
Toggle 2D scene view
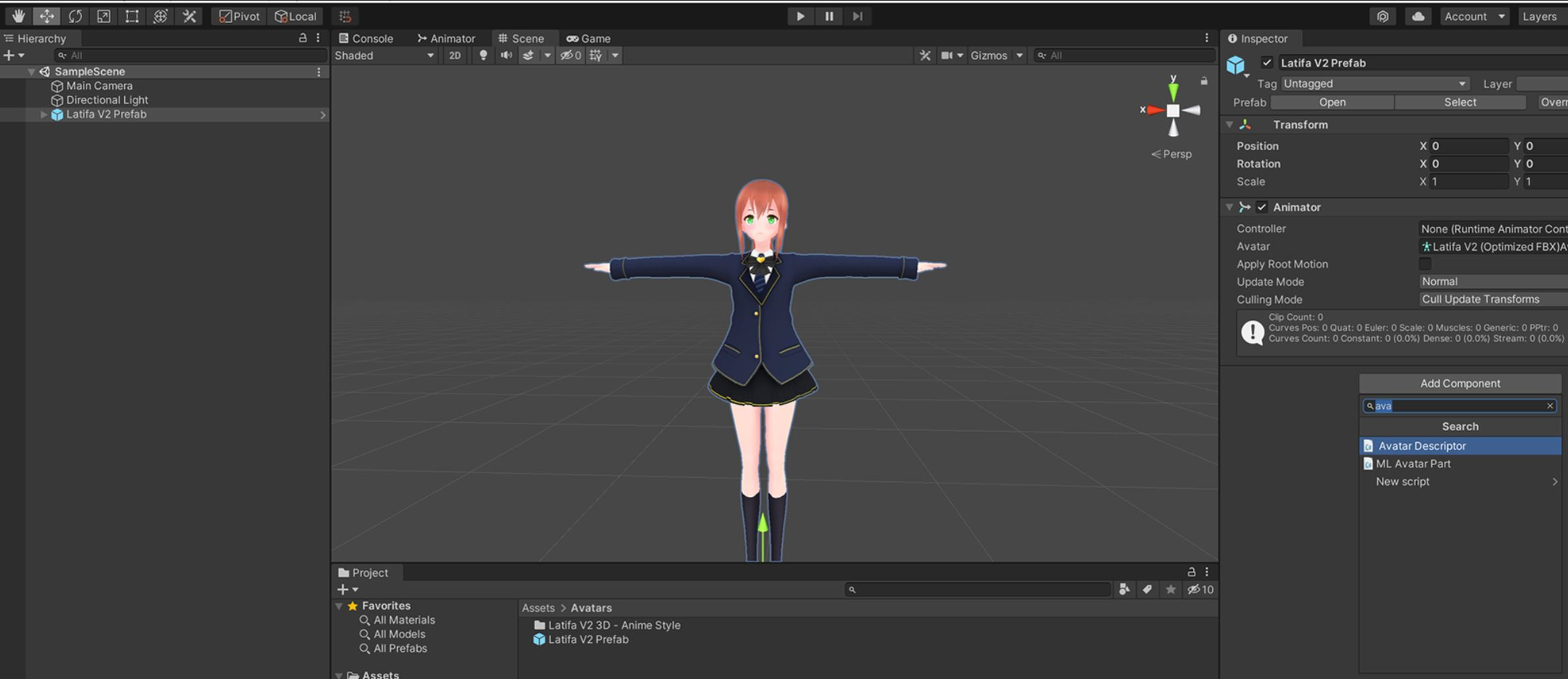tap(455, 55)
